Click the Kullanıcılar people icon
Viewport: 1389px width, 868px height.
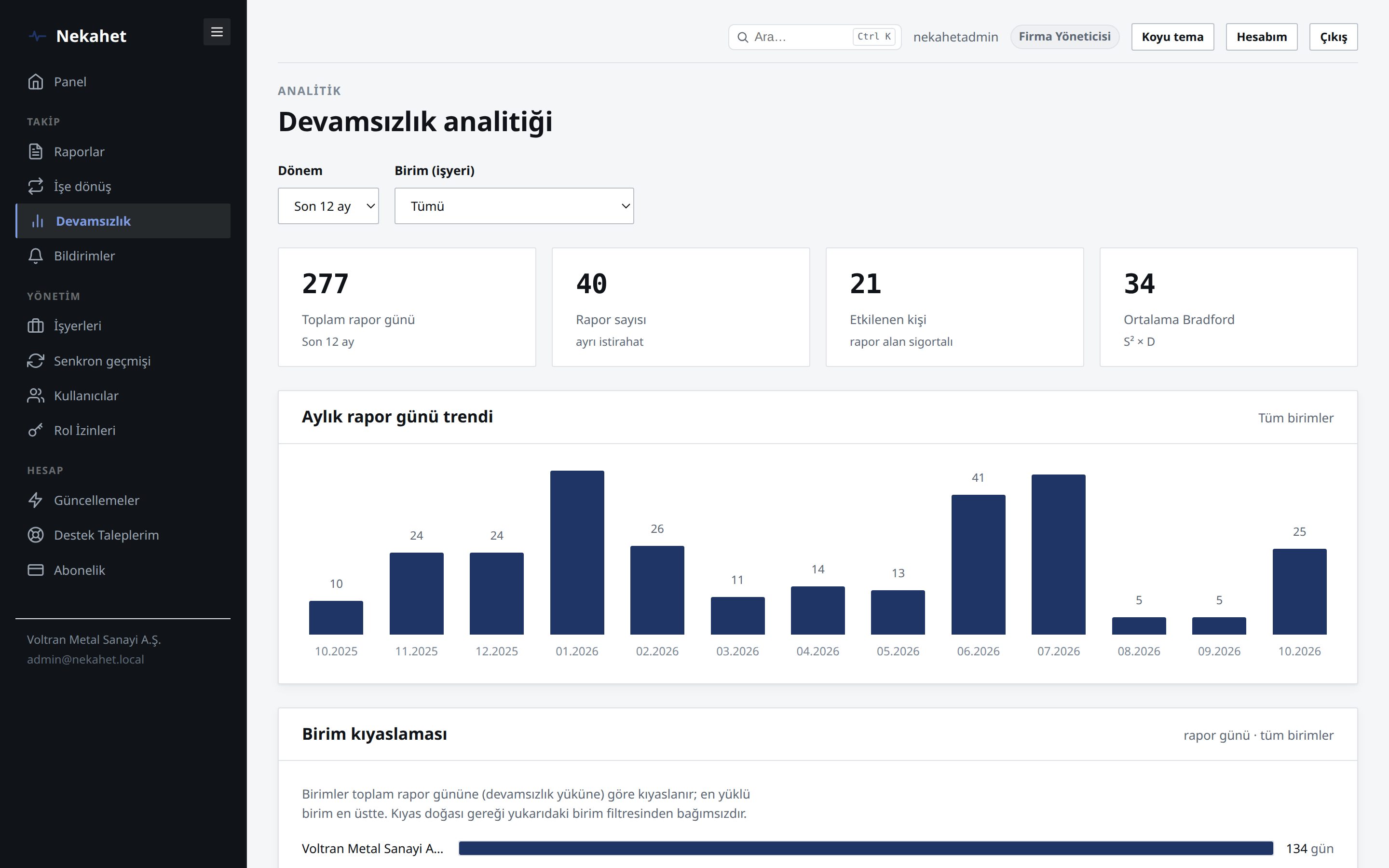coord(36,395)
